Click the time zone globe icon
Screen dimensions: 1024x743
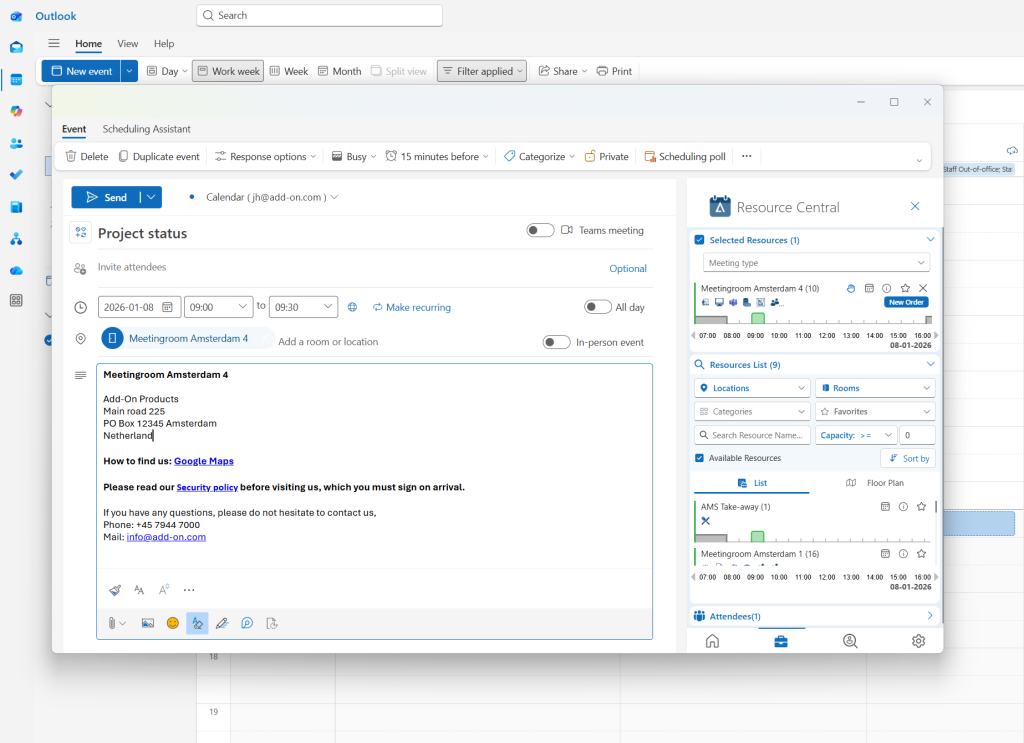[352, 307]
